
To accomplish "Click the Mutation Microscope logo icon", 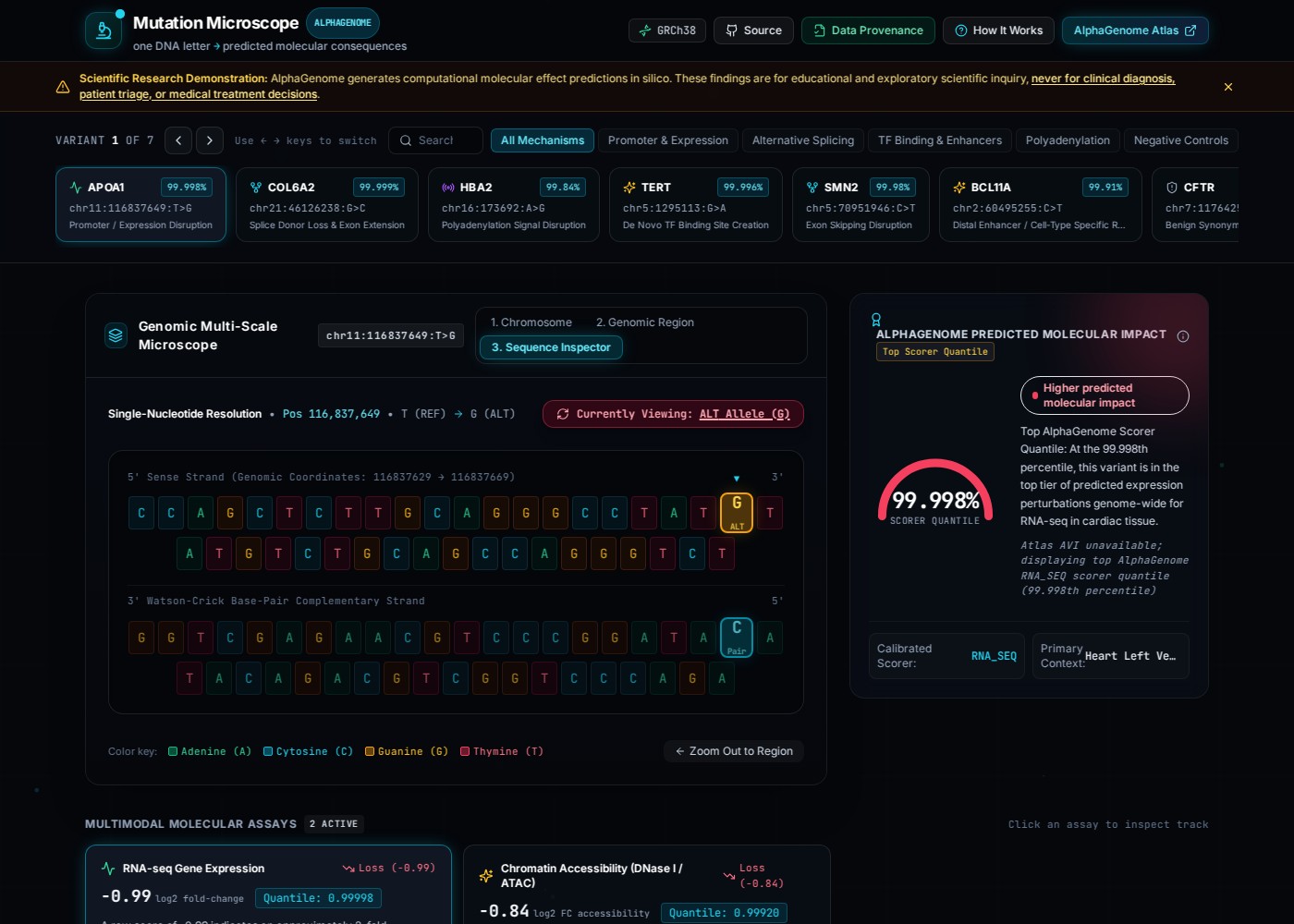I will (104, 30).
